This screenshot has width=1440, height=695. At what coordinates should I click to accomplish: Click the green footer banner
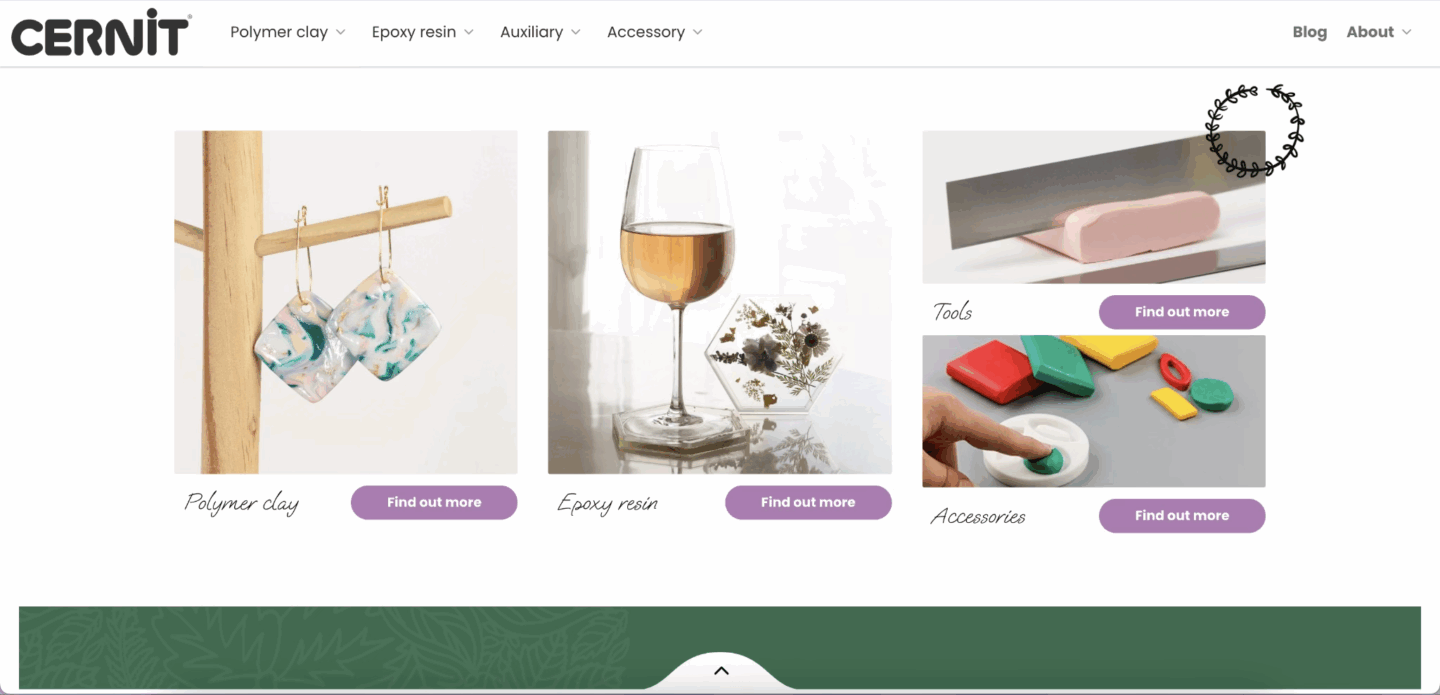tap(720, 648)
